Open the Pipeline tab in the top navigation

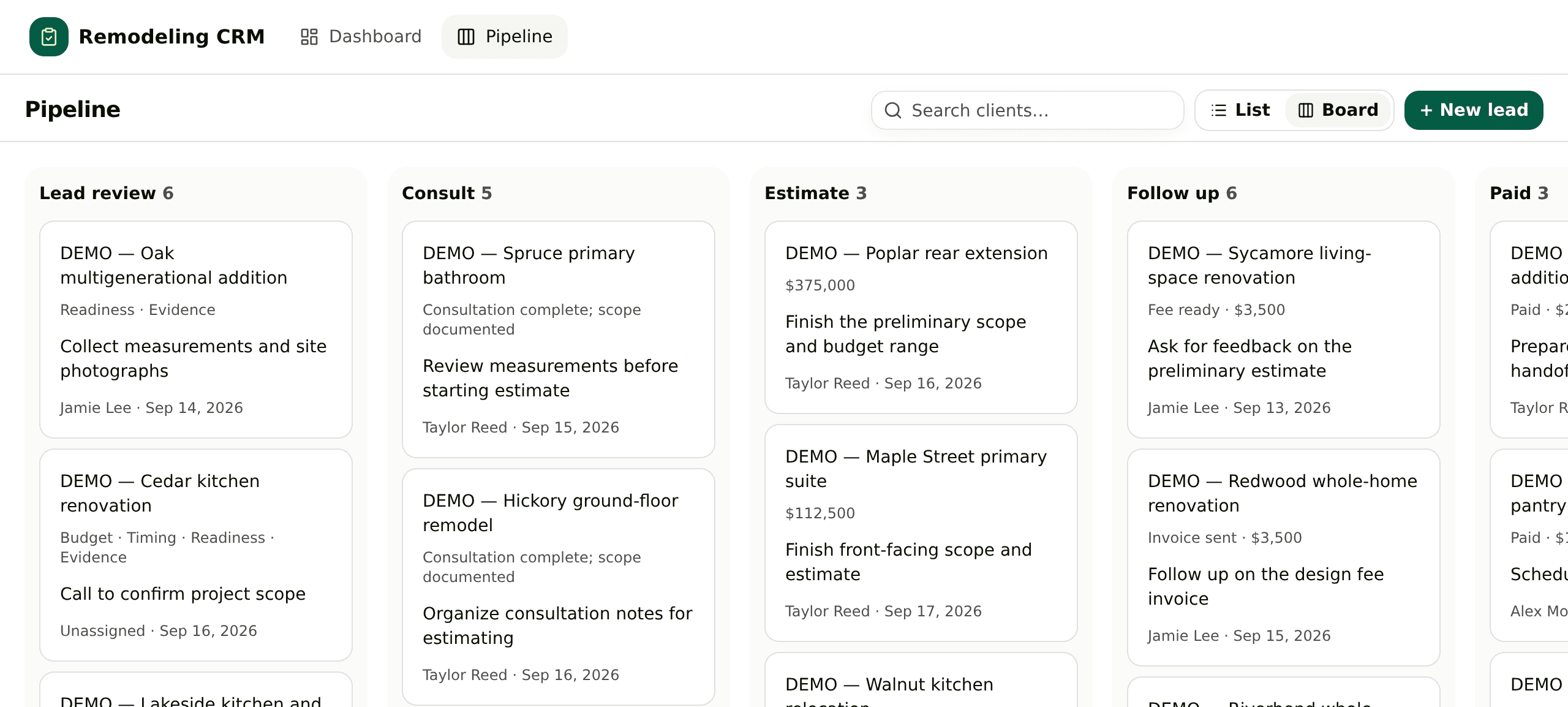[x=505, y=37]
